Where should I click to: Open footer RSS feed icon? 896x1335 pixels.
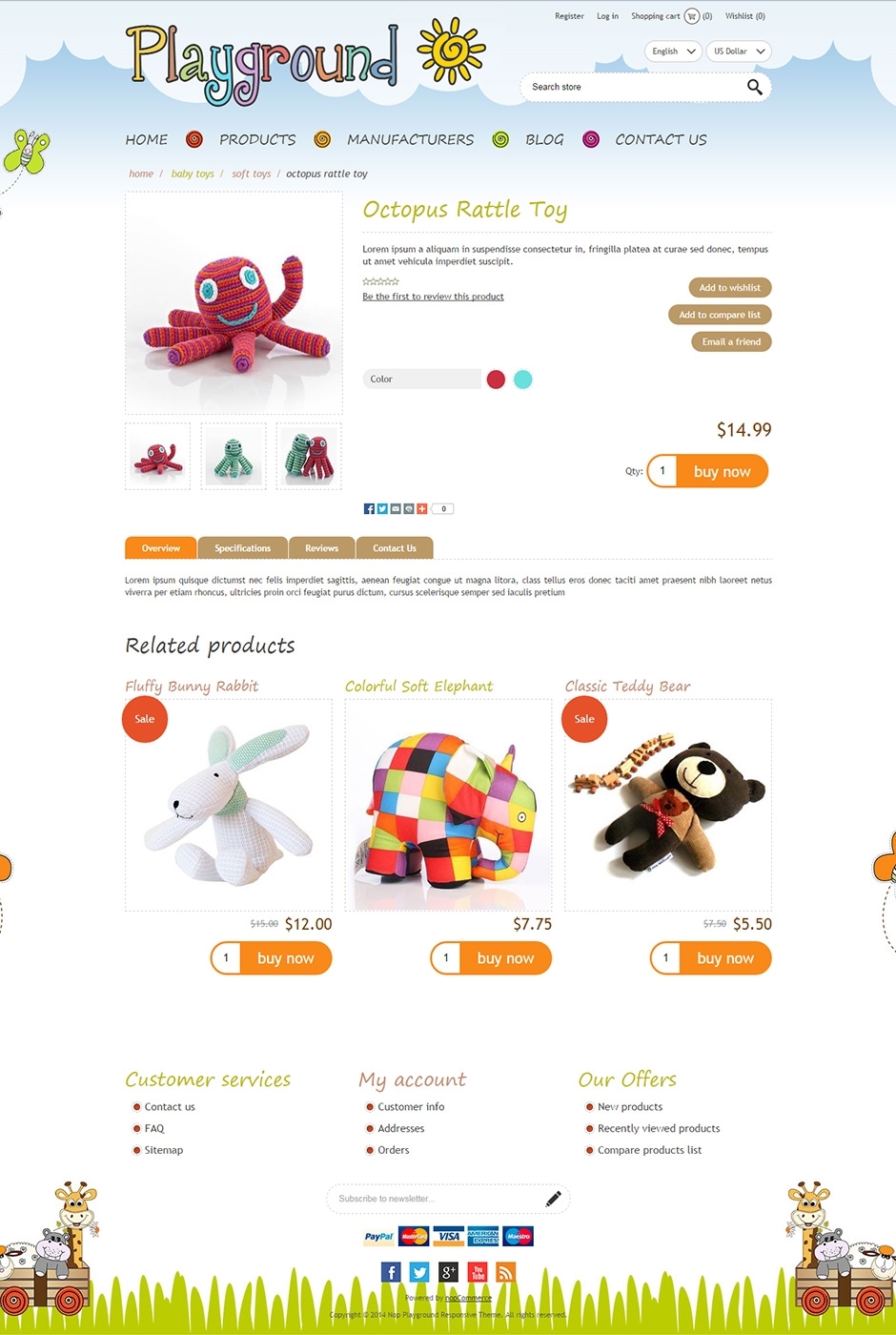(x=506, y=1272)
